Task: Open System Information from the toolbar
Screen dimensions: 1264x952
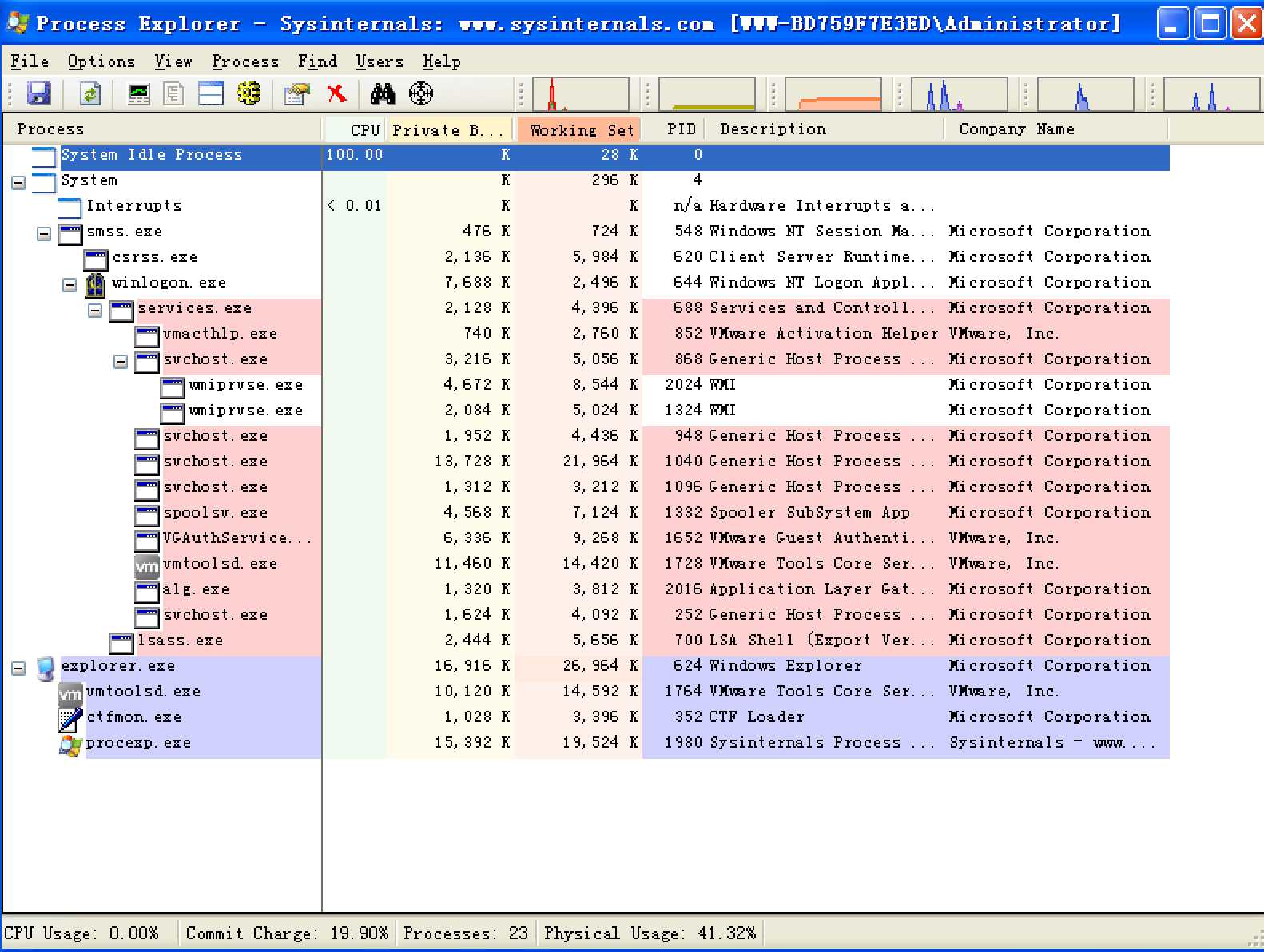Action: click(x=139, y=93)
